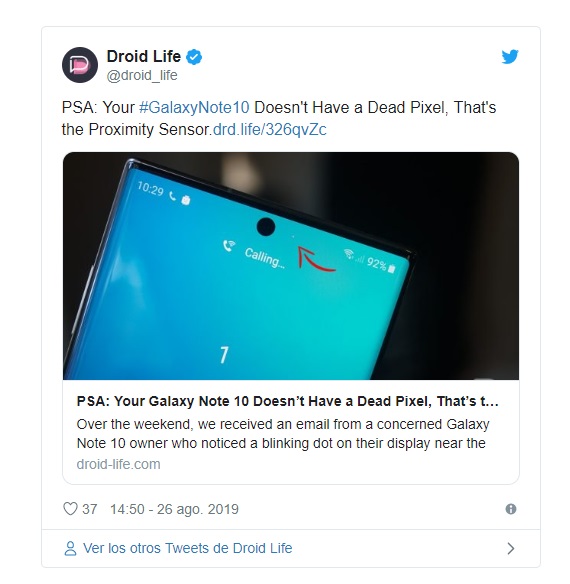This screenshot has width=570, height=584.
Task: Open the 14:50 - 26 ago. 2019 timestamp
Action: (174, 509)
